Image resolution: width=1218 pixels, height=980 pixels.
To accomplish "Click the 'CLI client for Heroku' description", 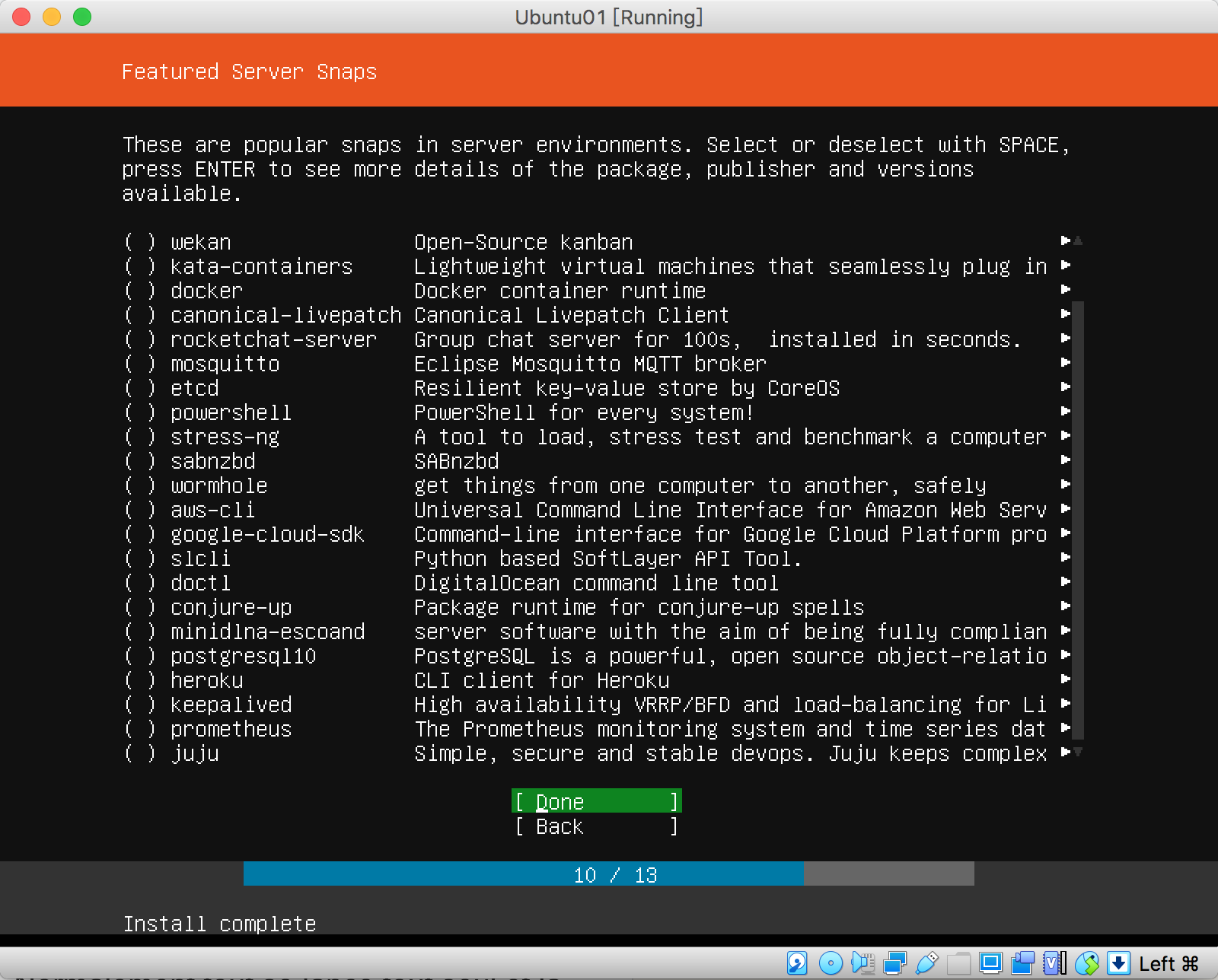I will 542,680.
